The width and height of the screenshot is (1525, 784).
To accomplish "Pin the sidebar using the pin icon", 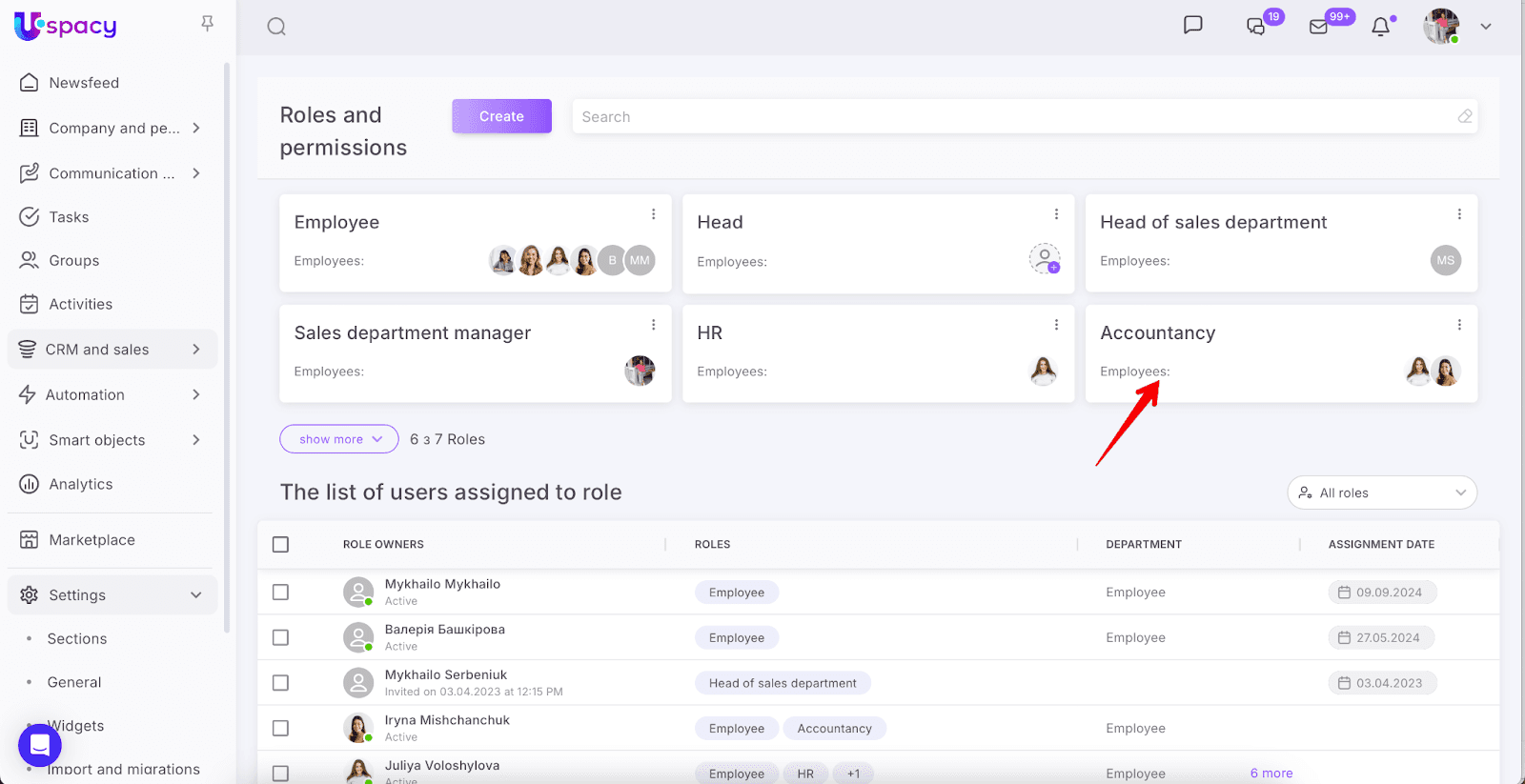I will tap(207, 24).
